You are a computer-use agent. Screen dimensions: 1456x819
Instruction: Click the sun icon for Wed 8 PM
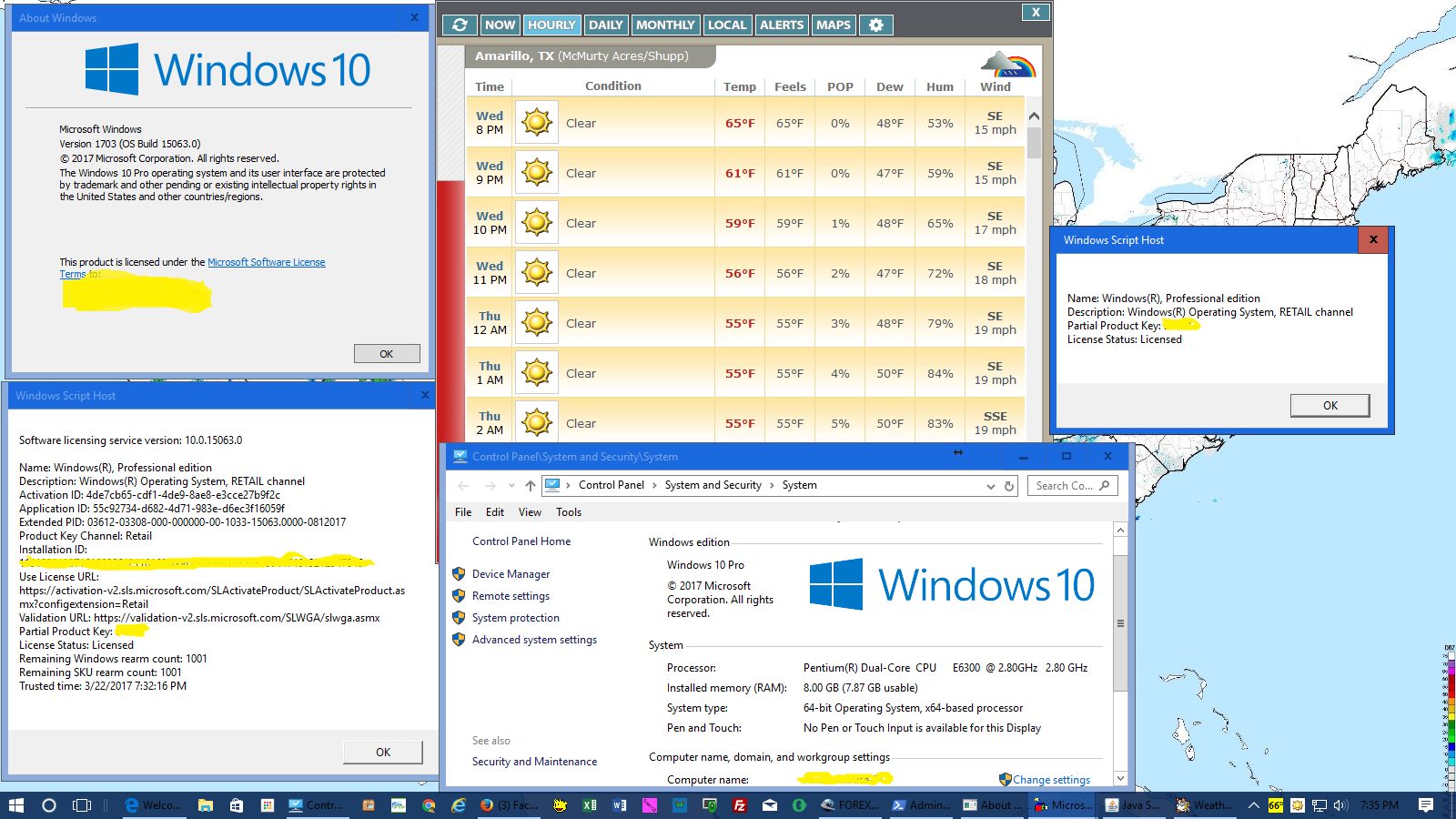point(537,122)
